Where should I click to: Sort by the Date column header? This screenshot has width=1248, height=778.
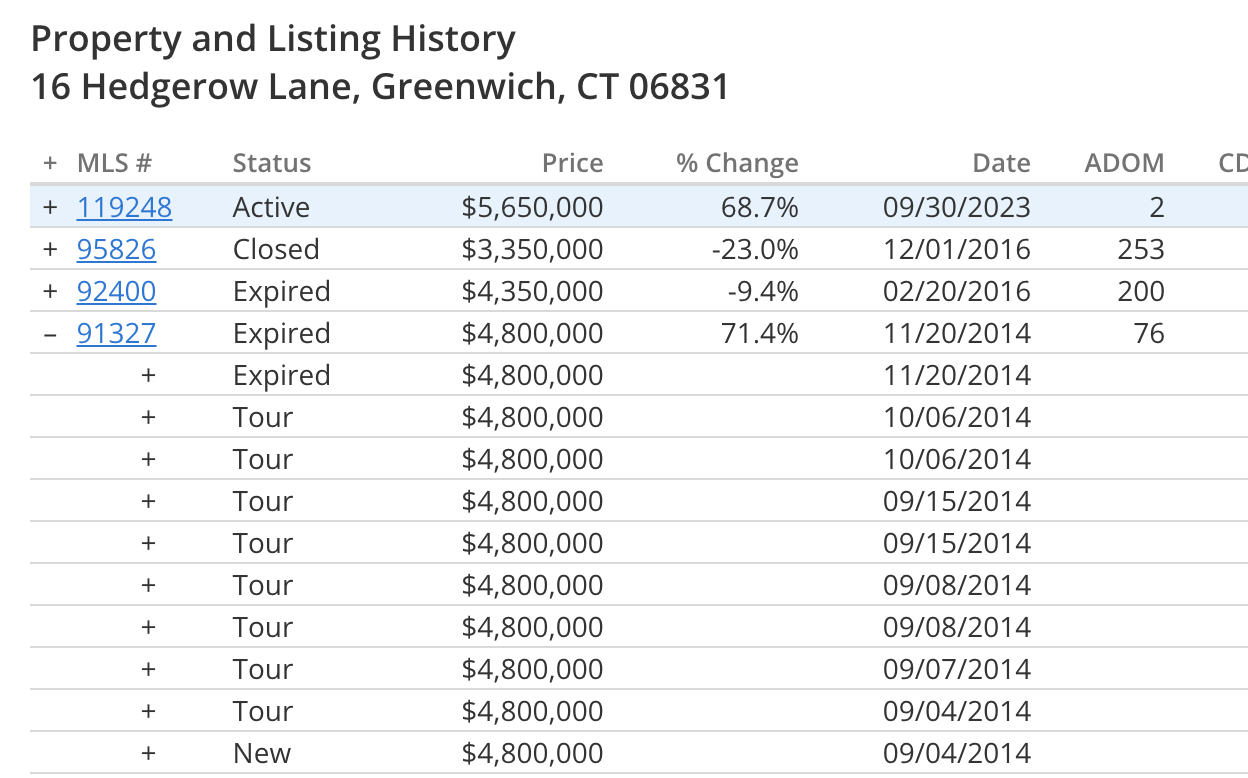1001,163
